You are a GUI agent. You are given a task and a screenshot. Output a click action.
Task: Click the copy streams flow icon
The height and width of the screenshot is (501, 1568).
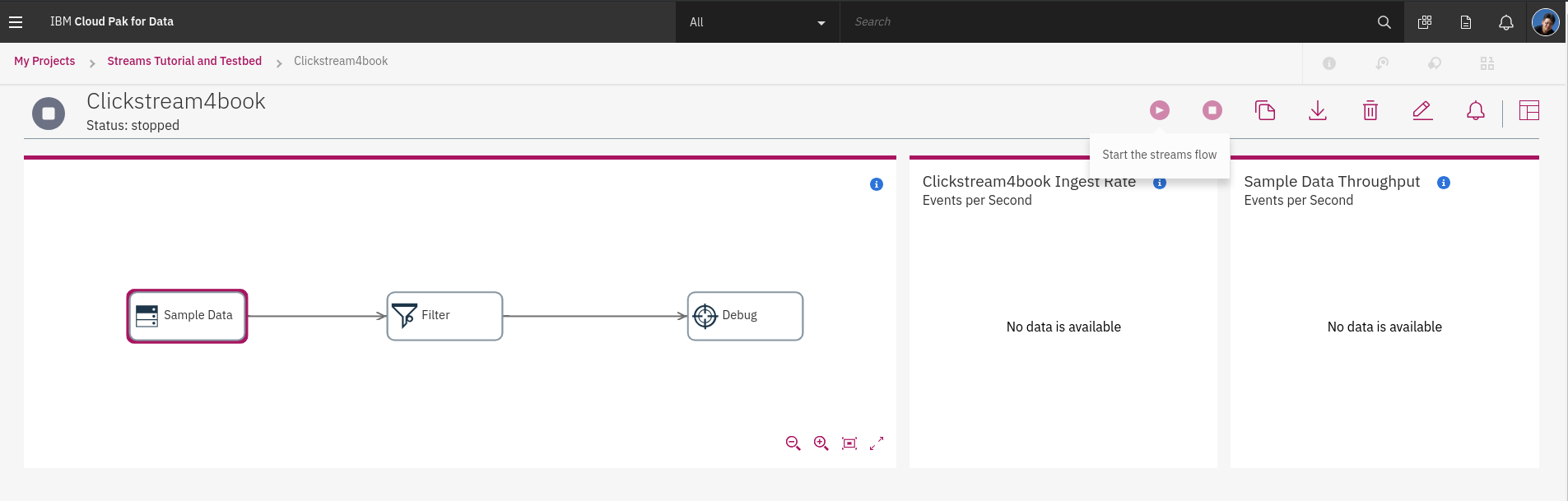pos(1265,110)
